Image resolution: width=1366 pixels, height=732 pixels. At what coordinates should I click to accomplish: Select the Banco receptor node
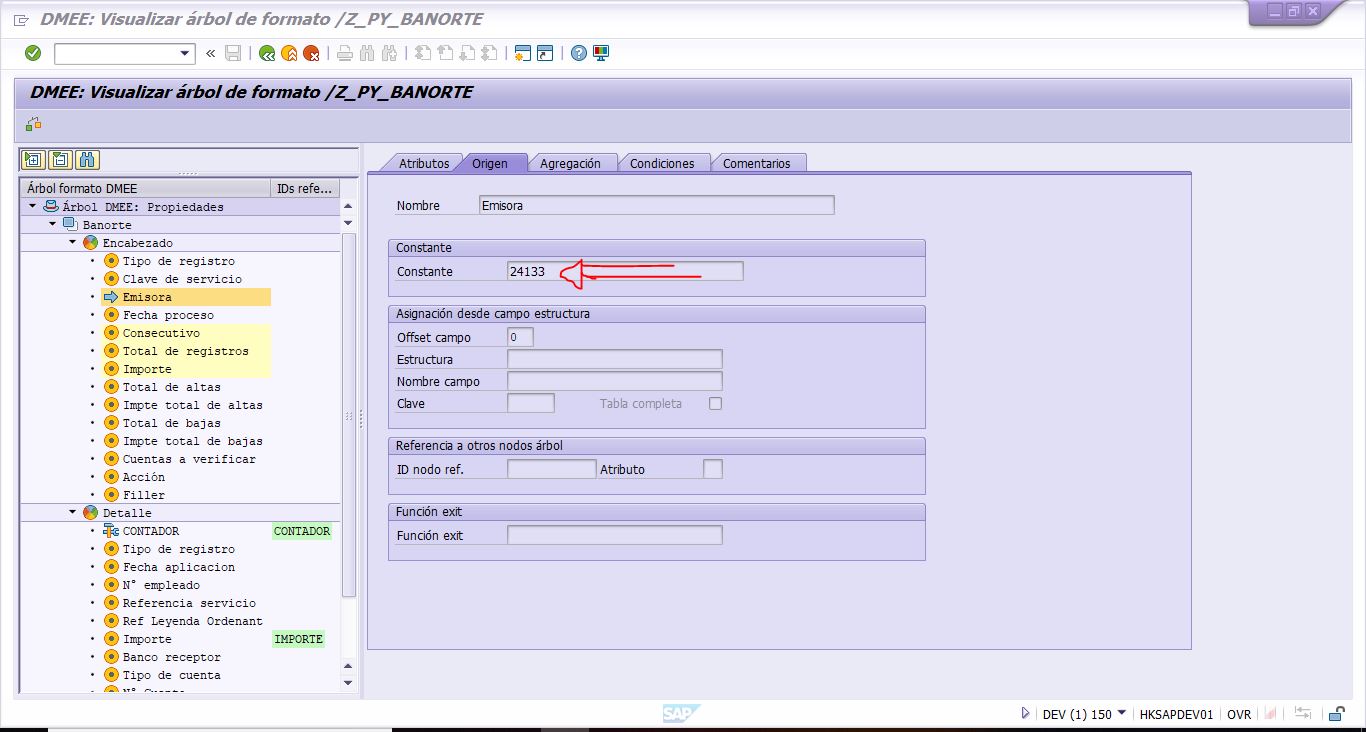click(x=171, y=657)
